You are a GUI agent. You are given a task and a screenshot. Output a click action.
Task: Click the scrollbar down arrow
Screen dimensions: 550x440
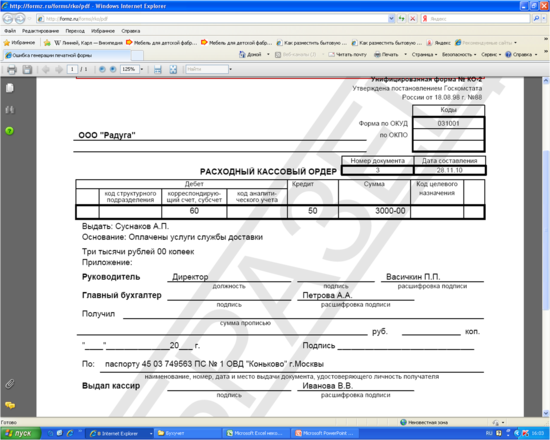(x=546, y=413)
